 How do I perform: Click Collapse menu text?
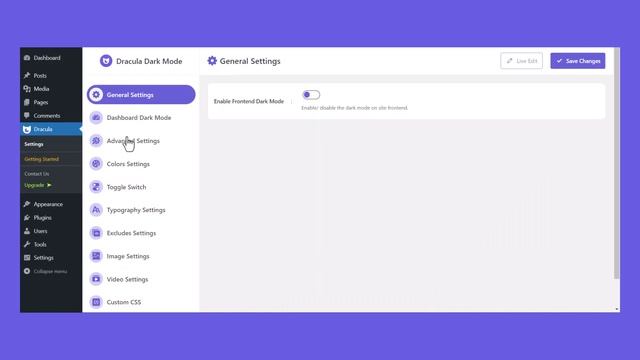50,271
